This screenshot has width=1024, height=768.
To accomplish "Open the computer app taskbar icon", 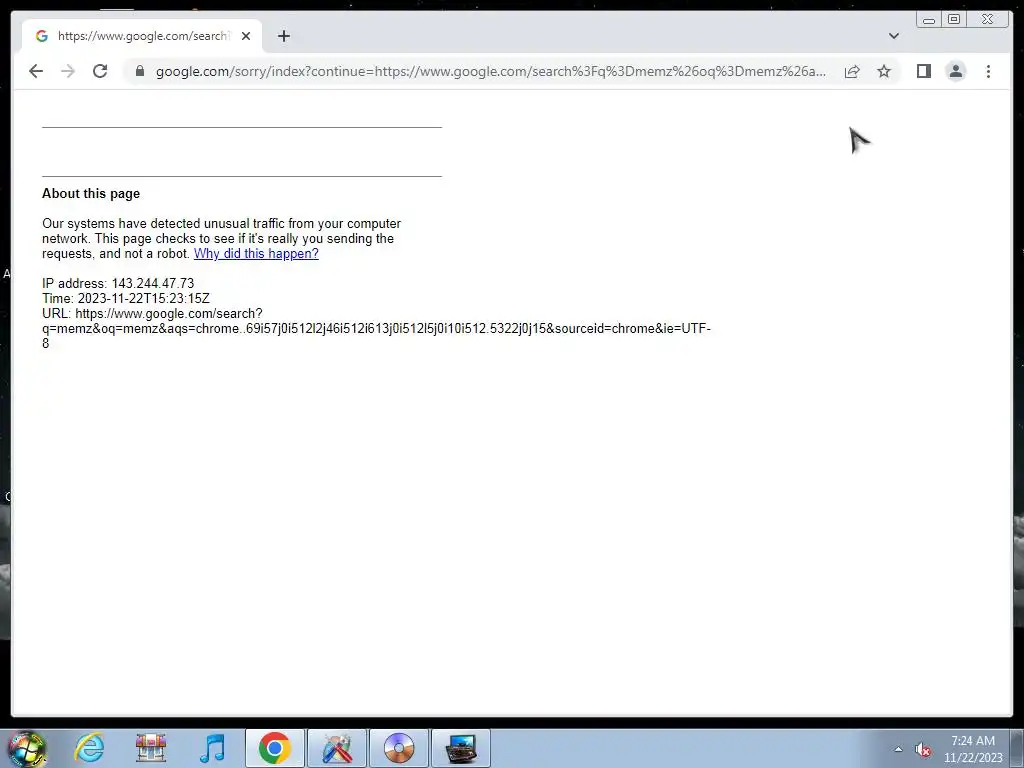I will (461, 748).
